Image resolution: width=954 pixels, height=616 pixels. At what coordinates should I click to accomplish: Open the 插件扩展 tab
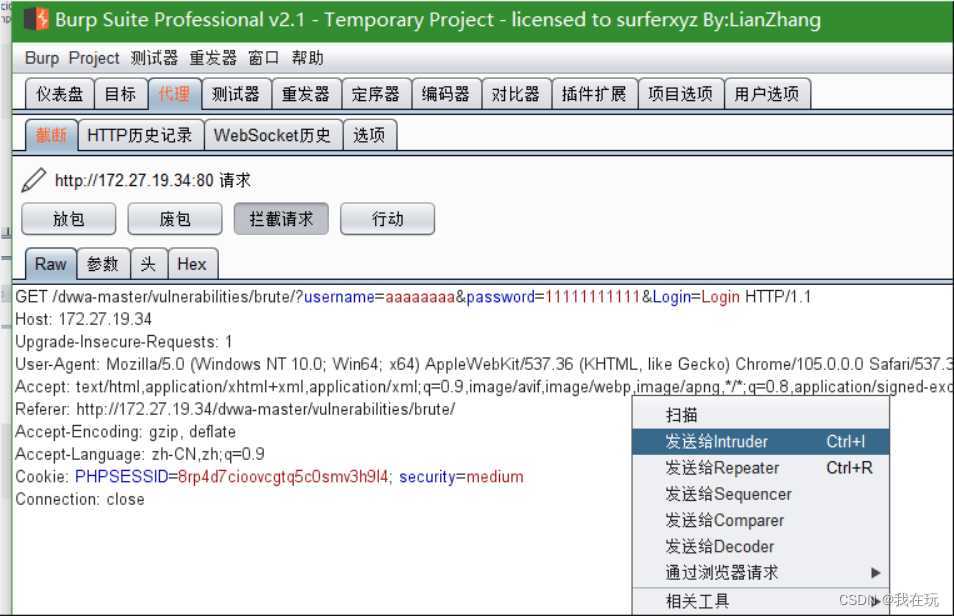tap(594, 94)
